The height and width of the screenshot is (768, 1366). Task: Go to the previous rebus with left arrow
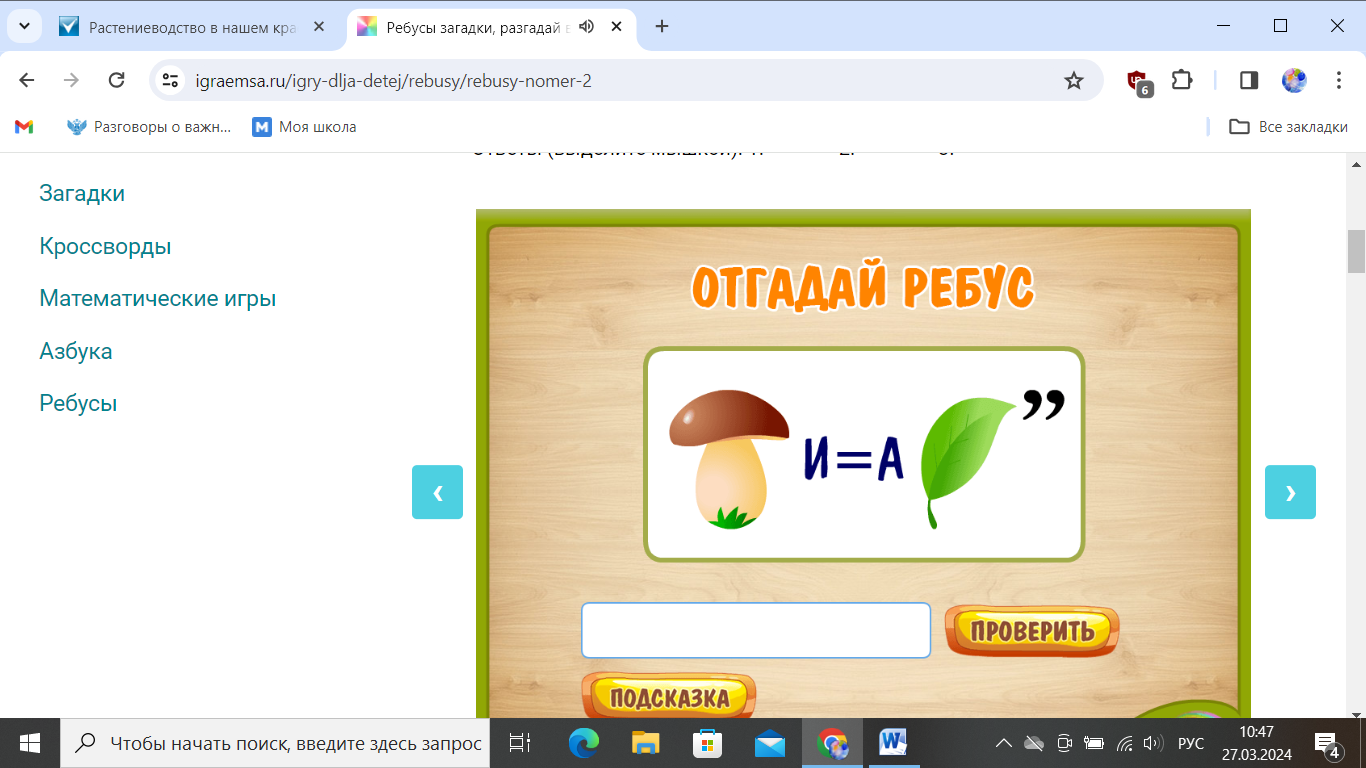437,492
